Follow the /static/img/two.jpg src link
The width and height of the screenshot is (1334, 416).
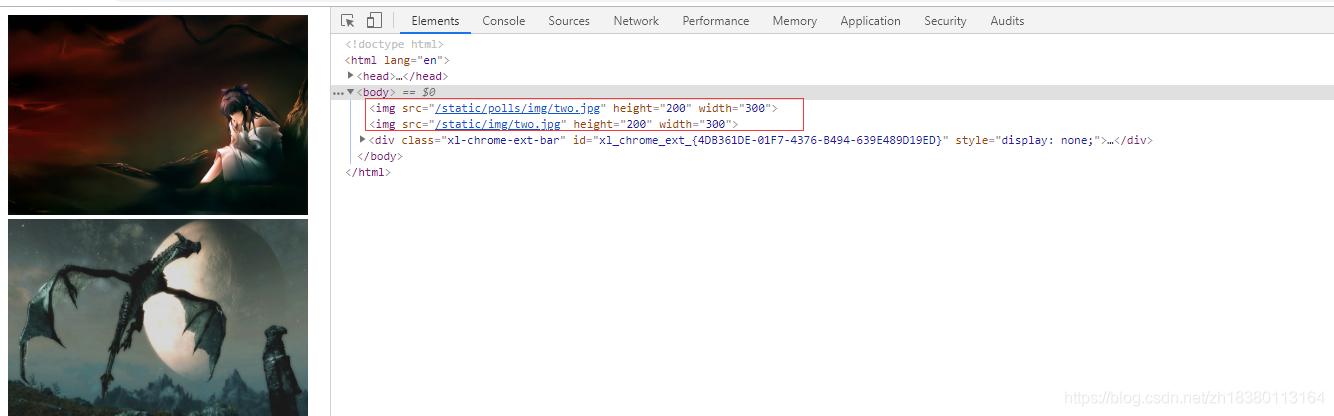(x=500, y=124)
